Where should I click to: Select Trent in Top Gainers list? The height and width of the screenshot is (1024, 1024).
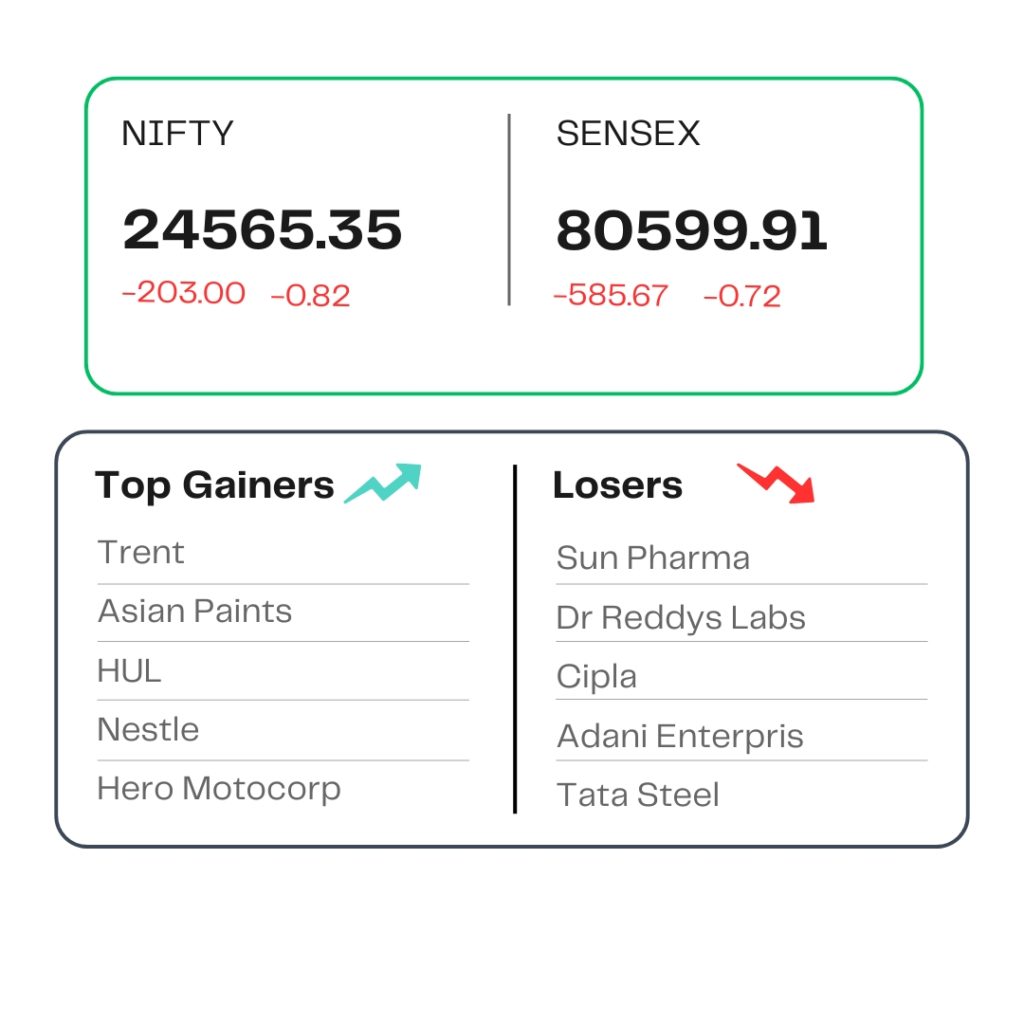tap(141, 552)
